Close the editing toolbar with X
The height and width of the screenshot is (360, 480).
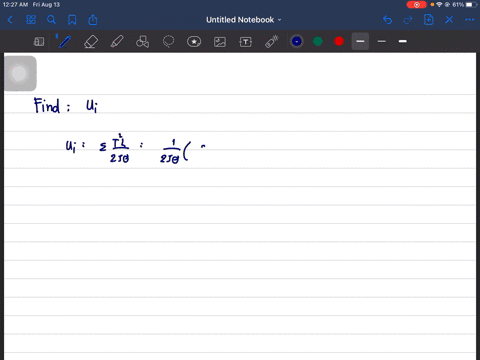click(x=449, y=20)
